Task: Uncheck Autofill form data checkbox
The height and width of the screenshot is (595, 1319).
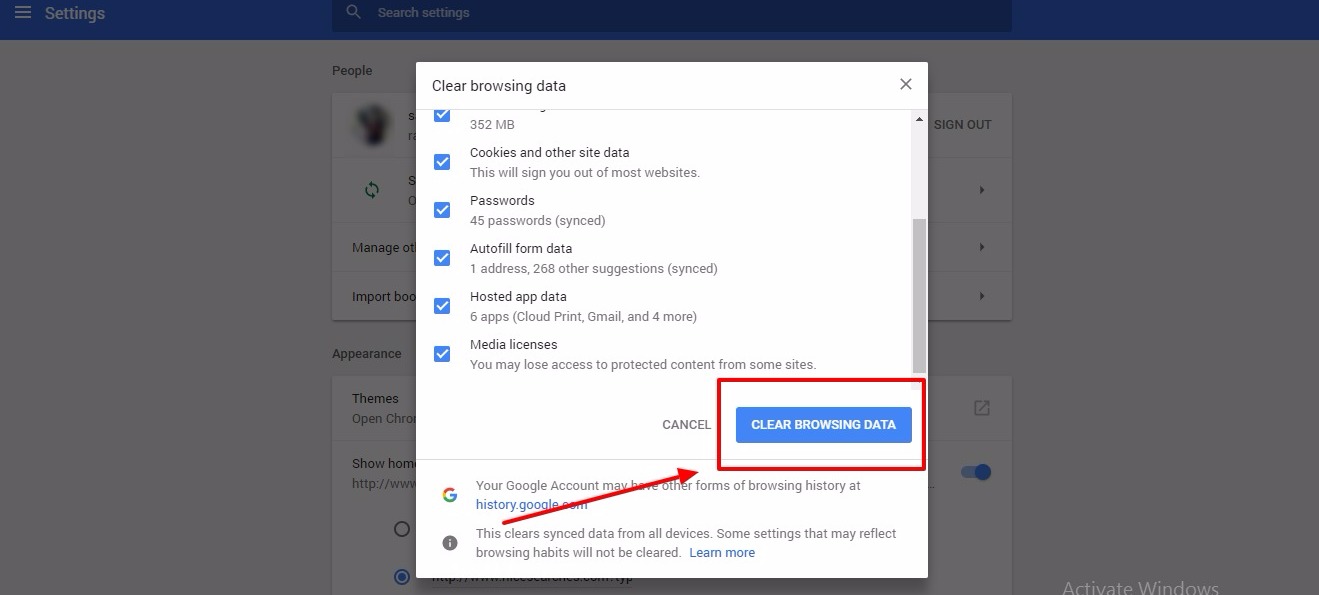Action: [x=442, y=258]
